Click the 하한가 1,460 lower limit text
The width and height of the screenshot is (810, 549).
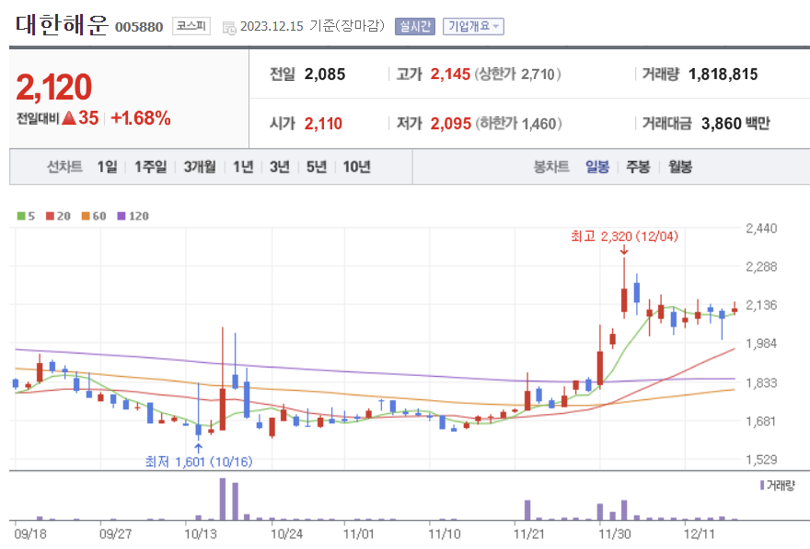pos(519,124)
